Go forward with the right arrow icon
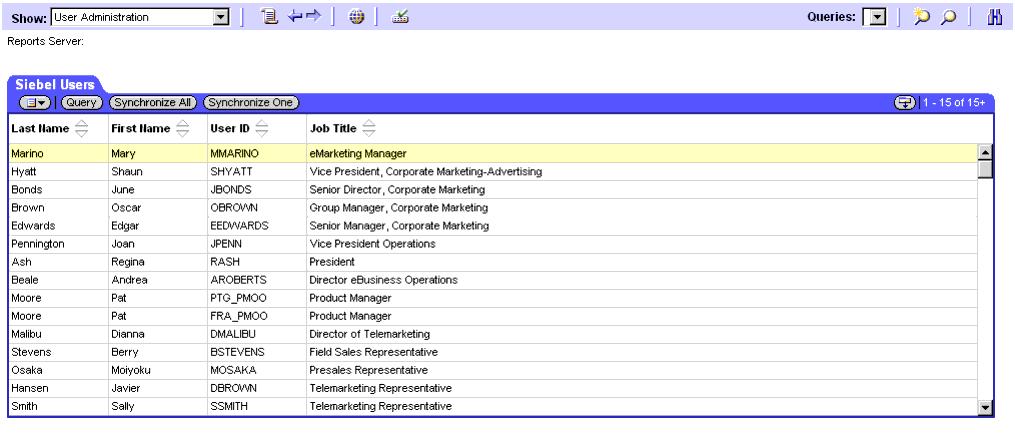The width and height of the screenshot is (1015, 439). point(314,17)
